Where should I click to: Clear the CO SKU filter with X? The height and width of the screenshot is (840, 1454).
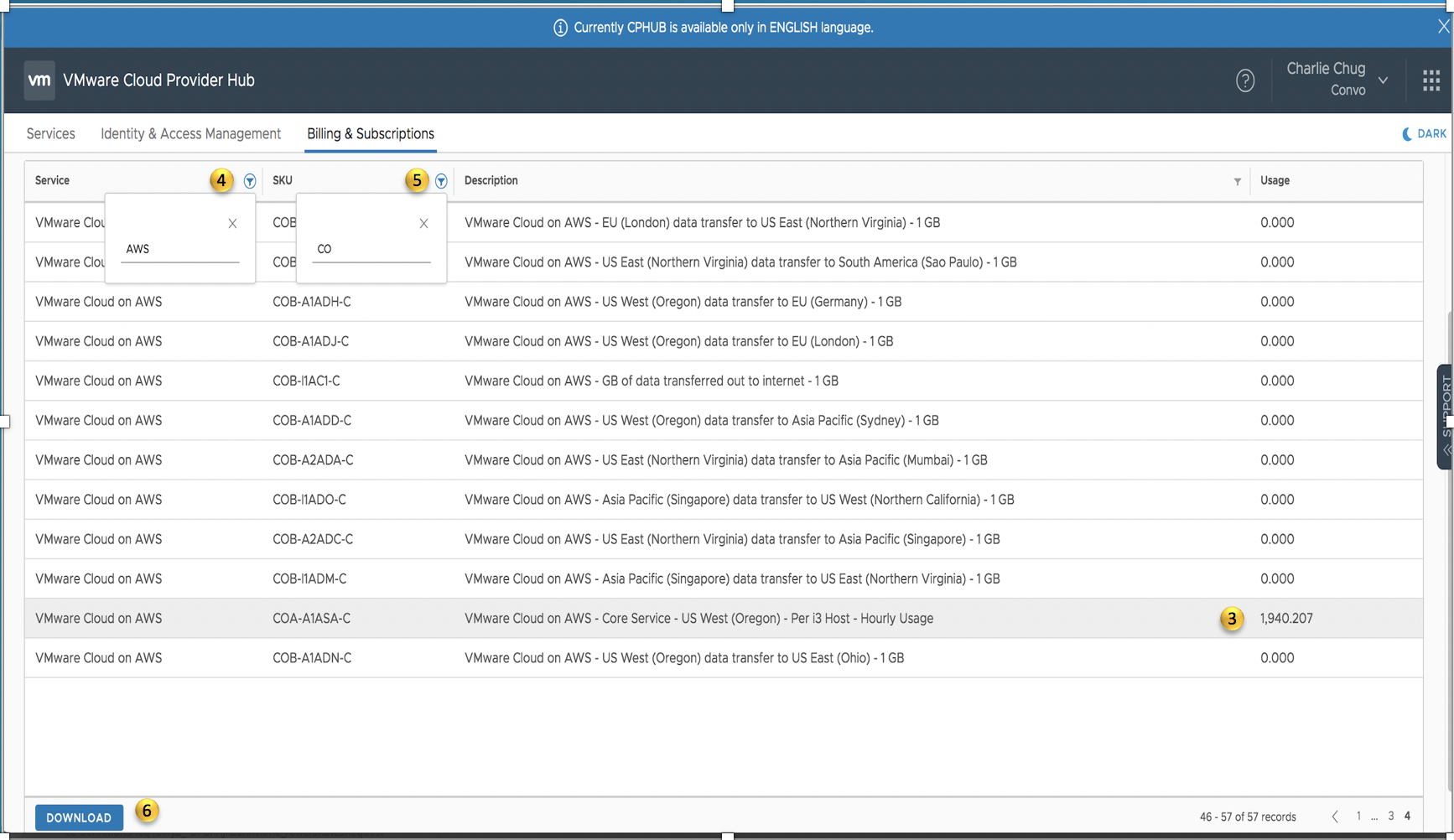pyautogui.click(x=423, y=223)
